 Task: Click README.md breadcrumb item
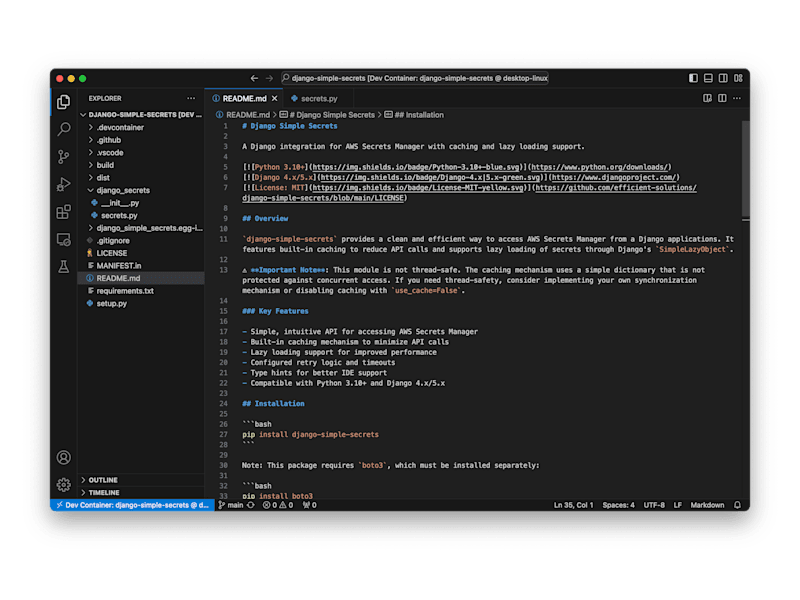tap(243, 115)
